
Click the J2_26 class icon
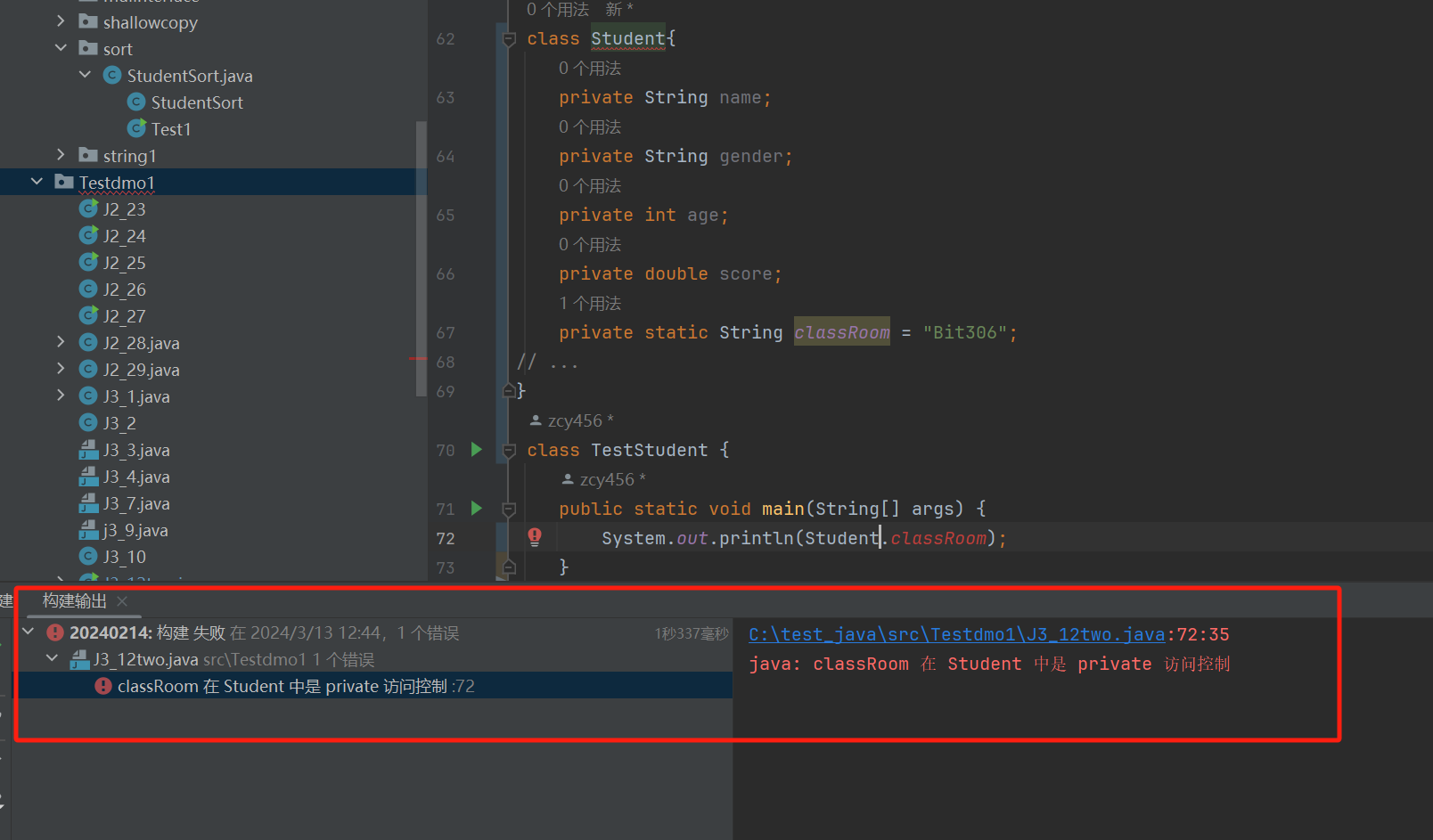coord(88,289)
